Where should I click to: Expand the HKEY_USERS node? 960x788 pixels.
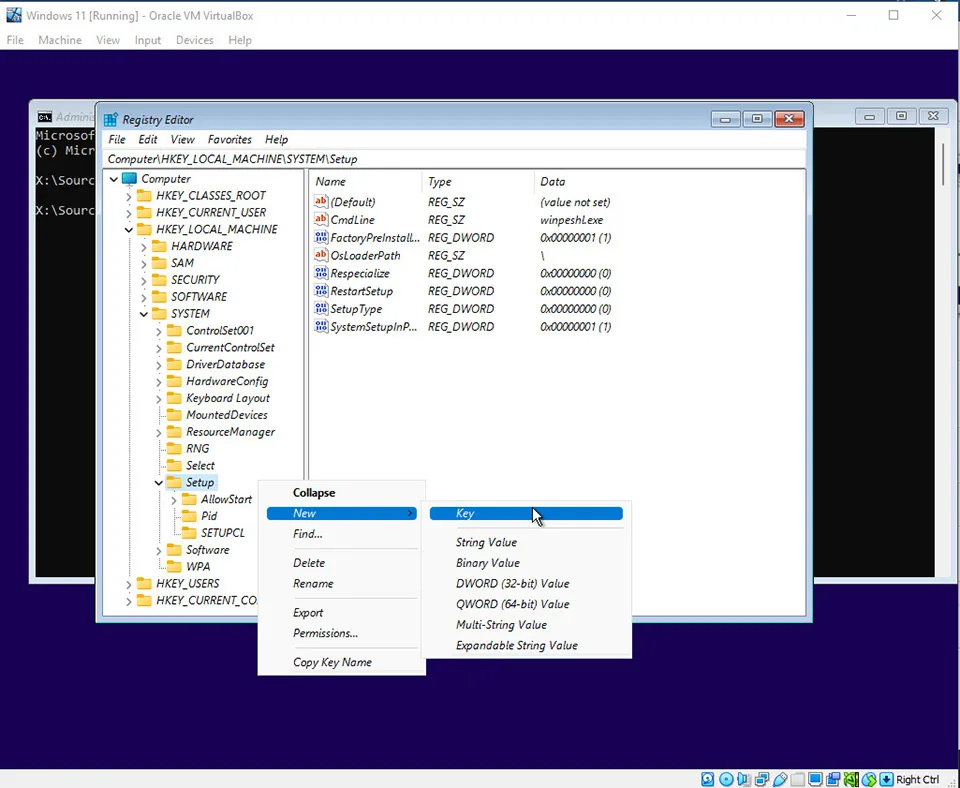(129, 585)
